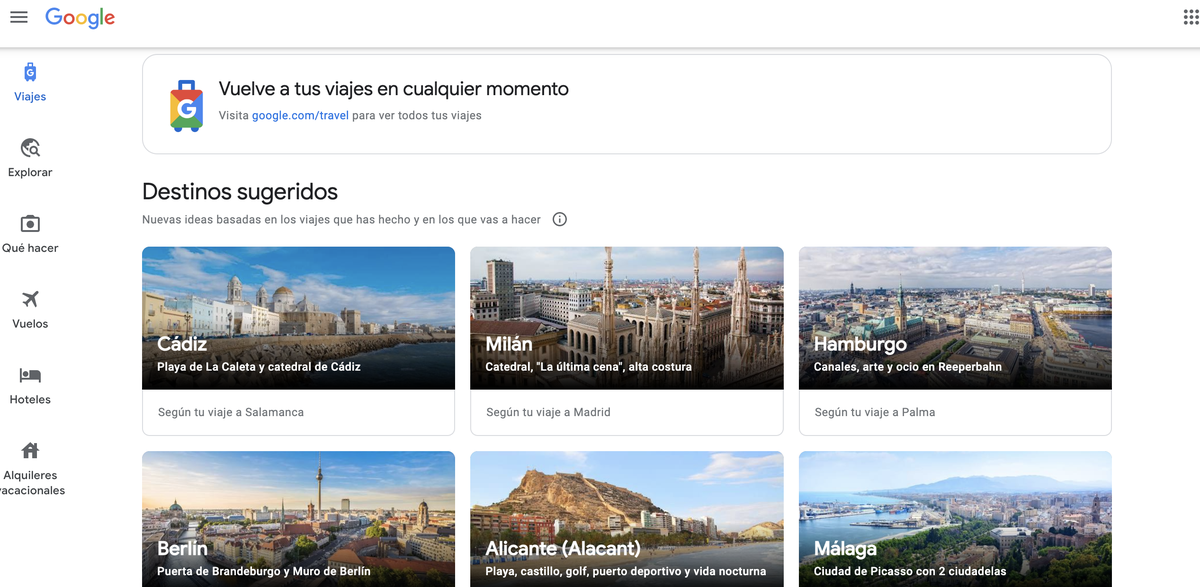Click 'Según tu viaje a Palma'
Image resolution: width=1200 pixels, height=587 pixels.
(875, 412)
